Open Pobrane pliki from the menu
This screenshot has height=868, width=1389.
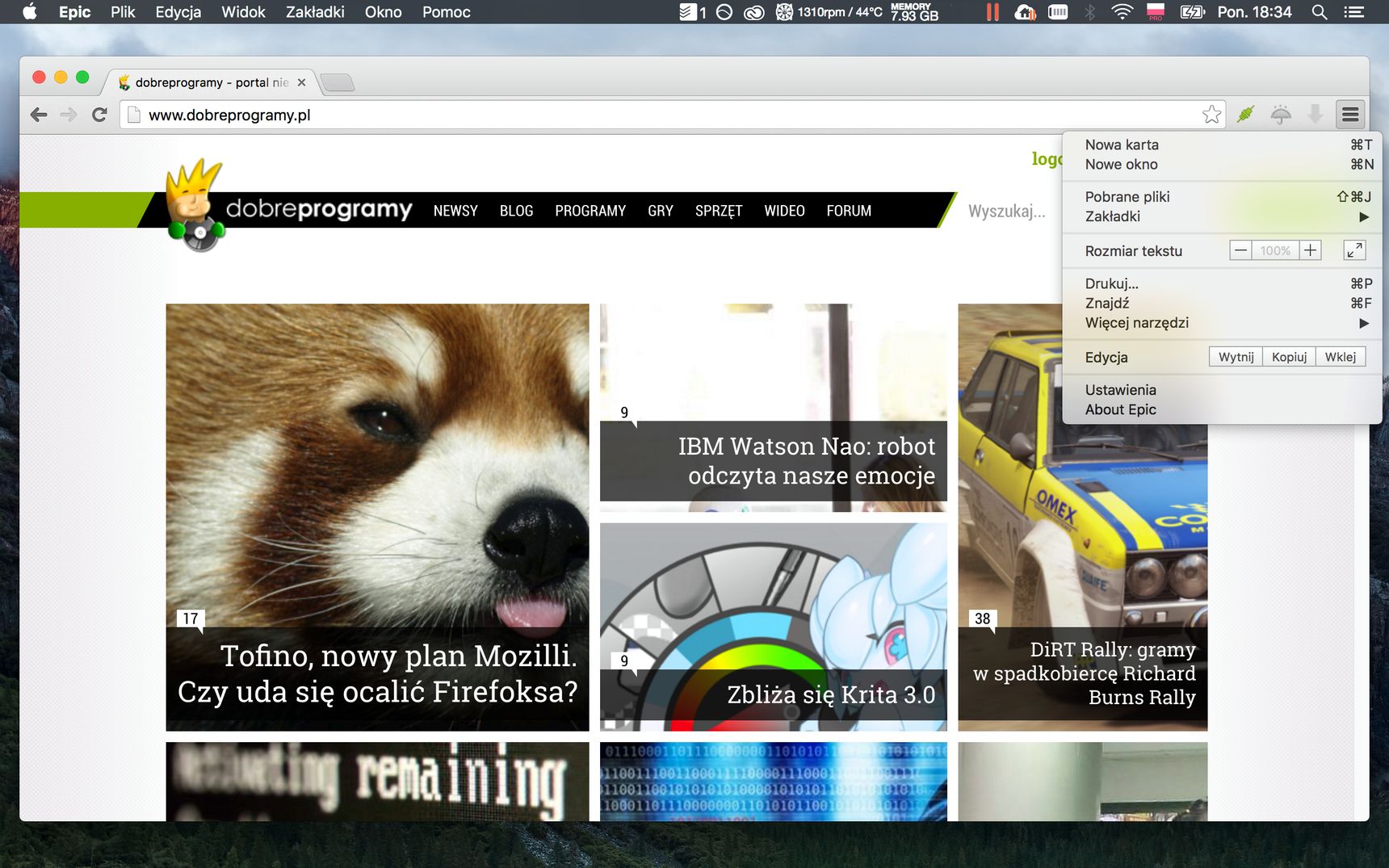(1222, 196)
